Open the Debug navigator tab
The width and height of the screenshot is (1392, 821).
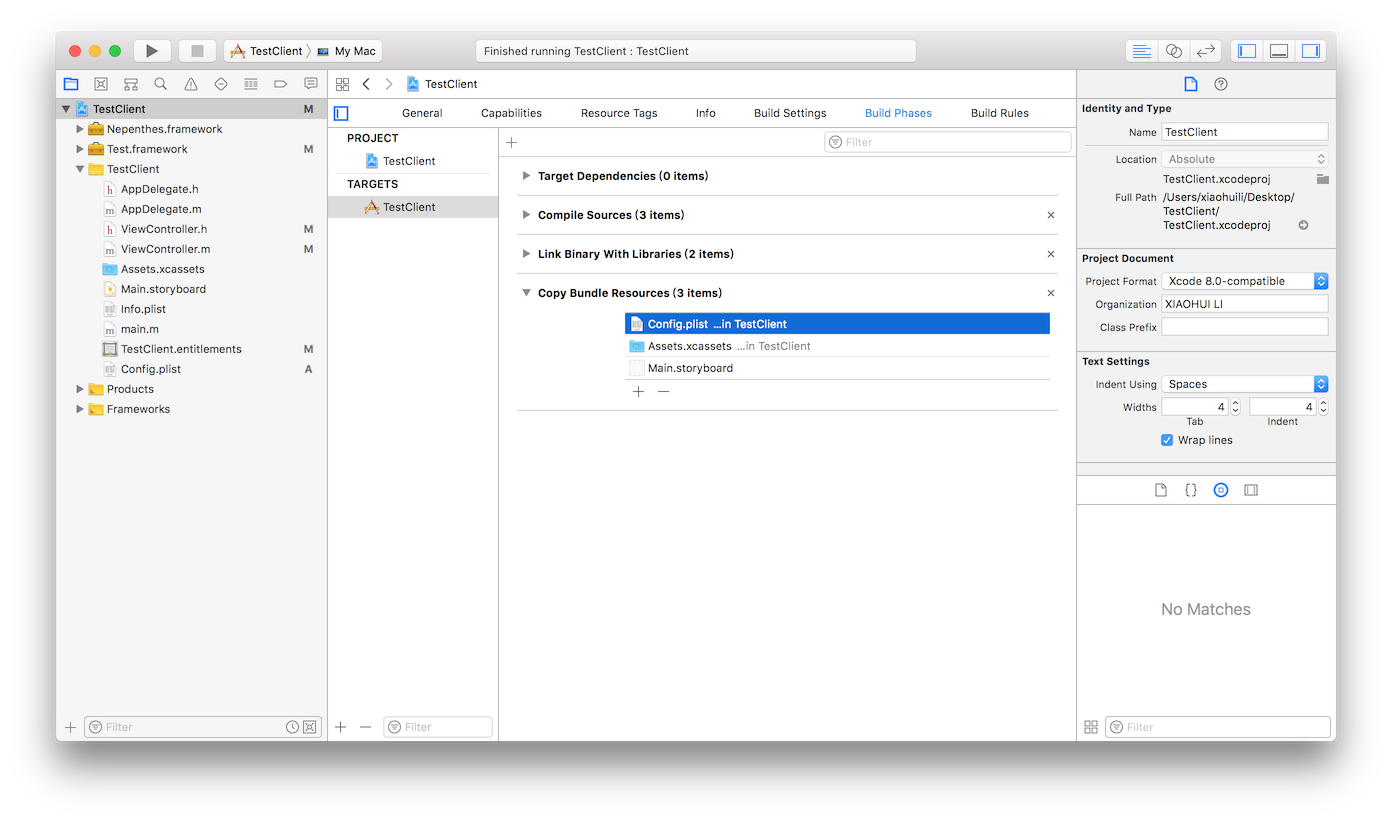(251, 84)
